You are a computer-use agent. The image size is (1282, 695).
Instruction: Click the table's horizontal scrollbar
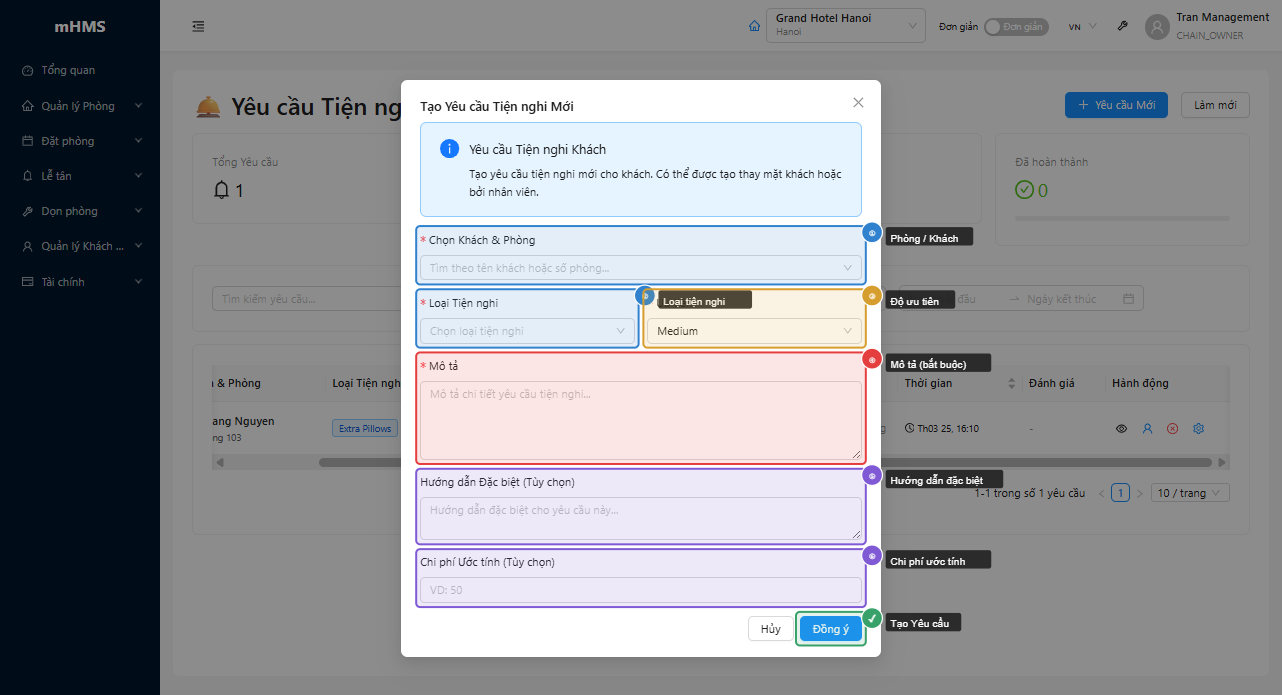coord(700,463)
